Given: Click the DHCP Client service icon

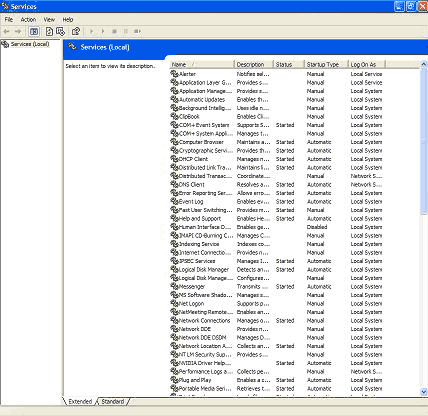Looking at the screenshot, I should point(174,159).
